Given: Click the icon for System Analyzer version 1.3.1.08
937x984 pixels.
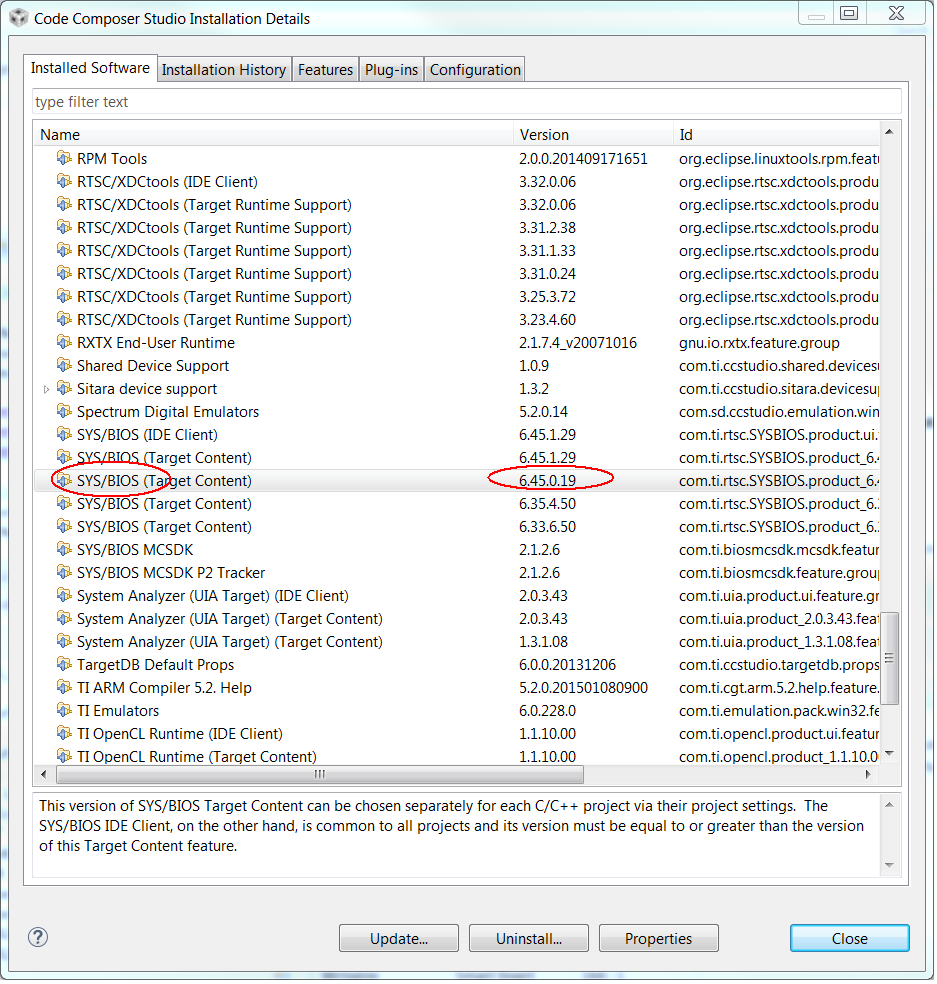Looking at the screenshot, I should coord(64,642).
